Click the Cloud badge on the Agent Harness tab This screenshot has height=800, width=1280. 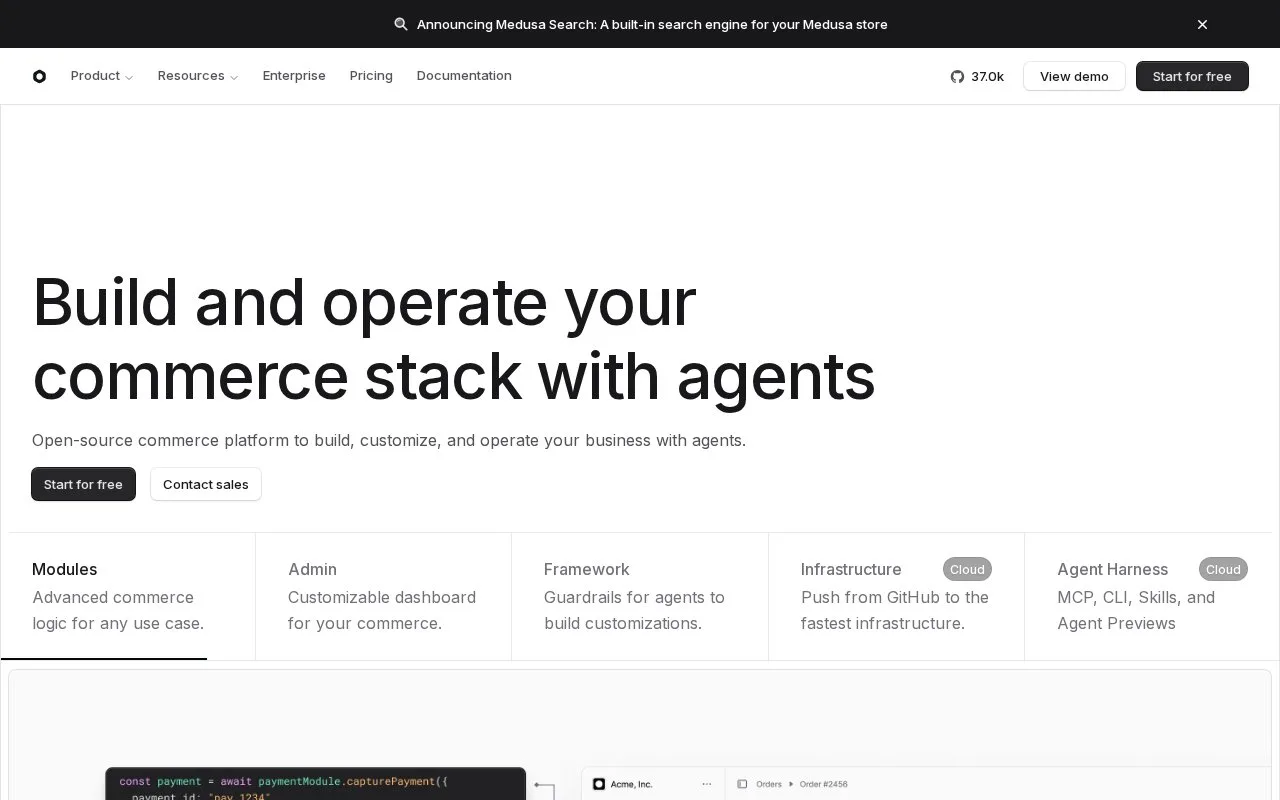point(1223,569)
